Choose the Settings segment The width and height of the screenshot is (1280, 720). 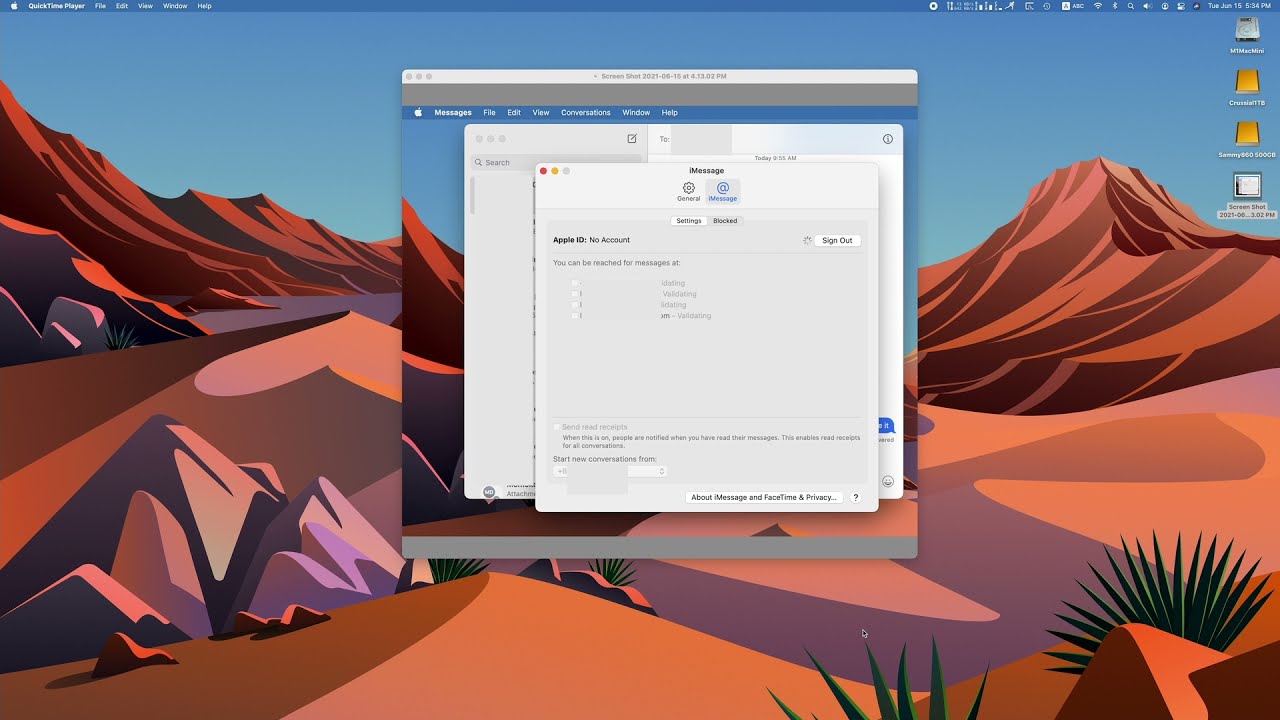689,221
